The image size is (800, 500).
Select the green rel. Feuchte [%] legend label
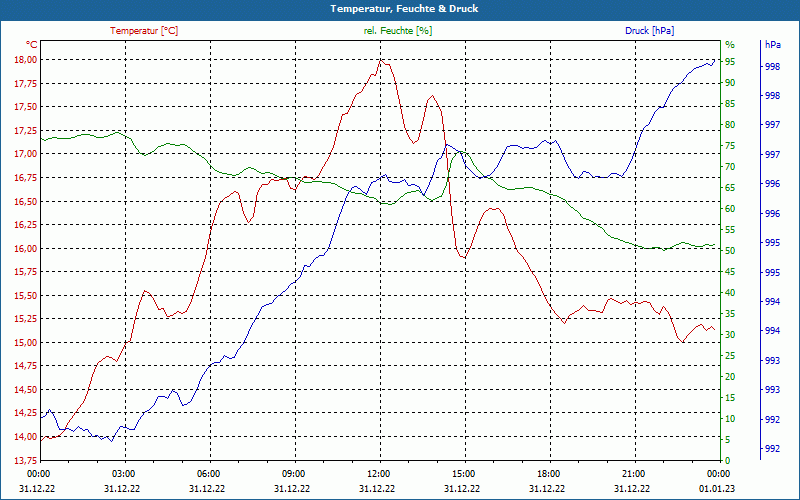(x=398, y=31)
